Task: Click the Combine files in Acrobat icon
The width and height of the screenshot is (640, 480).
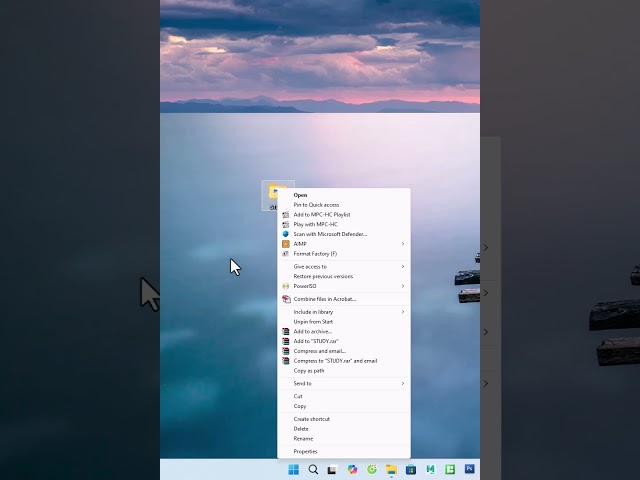Action: tap(286, 299)
